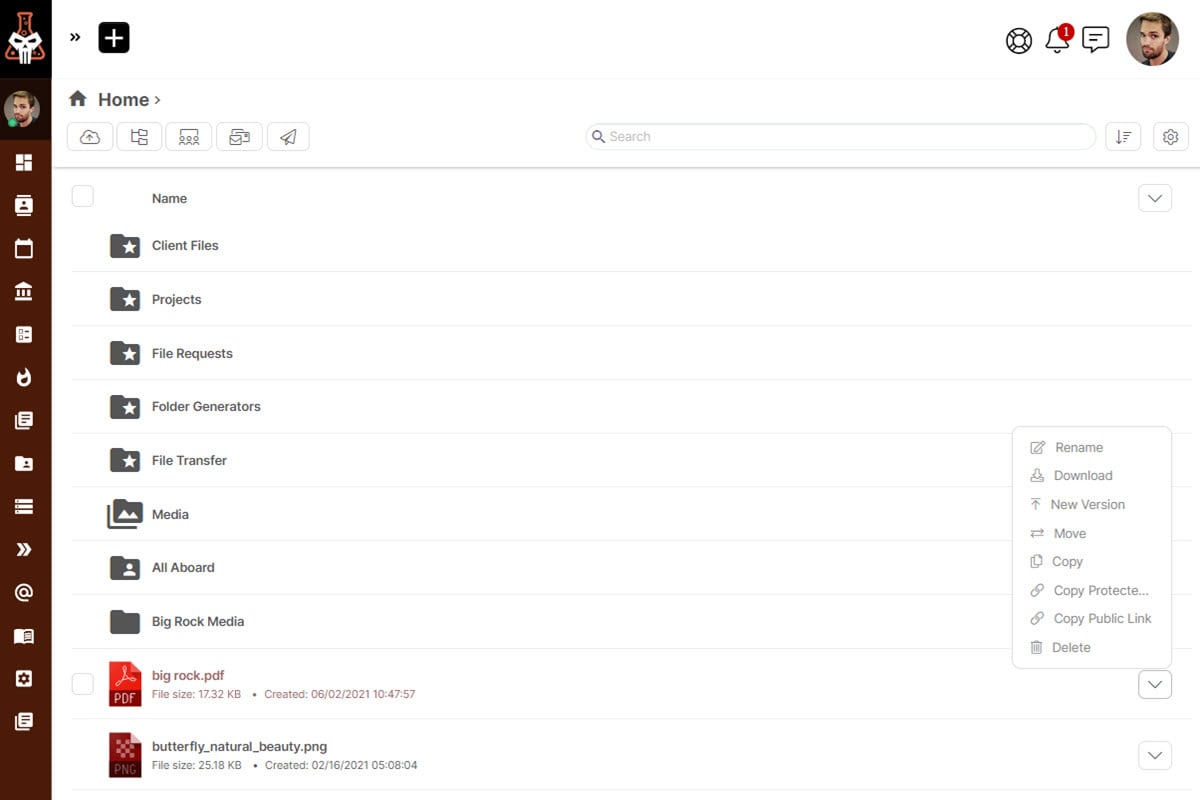Open butterfly_natural_beauty.png file
This screenshot has height=800, width=1200.
(x=239, y=746)
